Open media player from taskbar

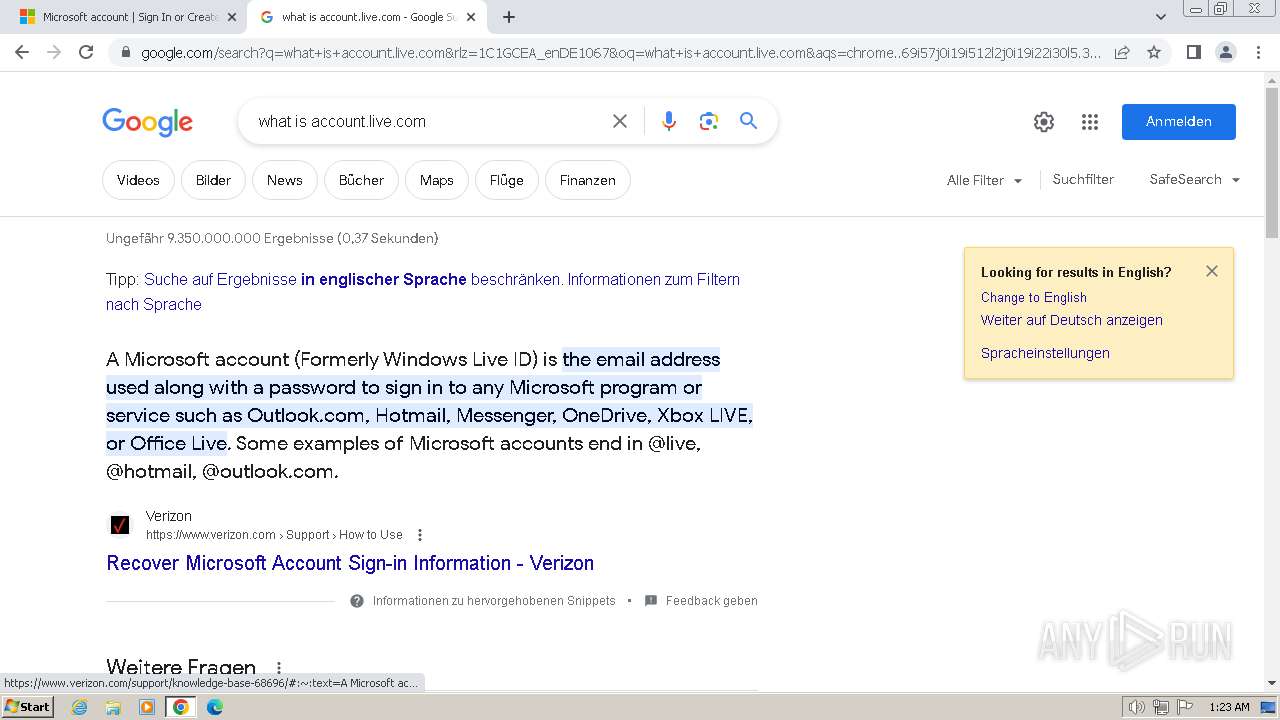[x=147, y=707]
